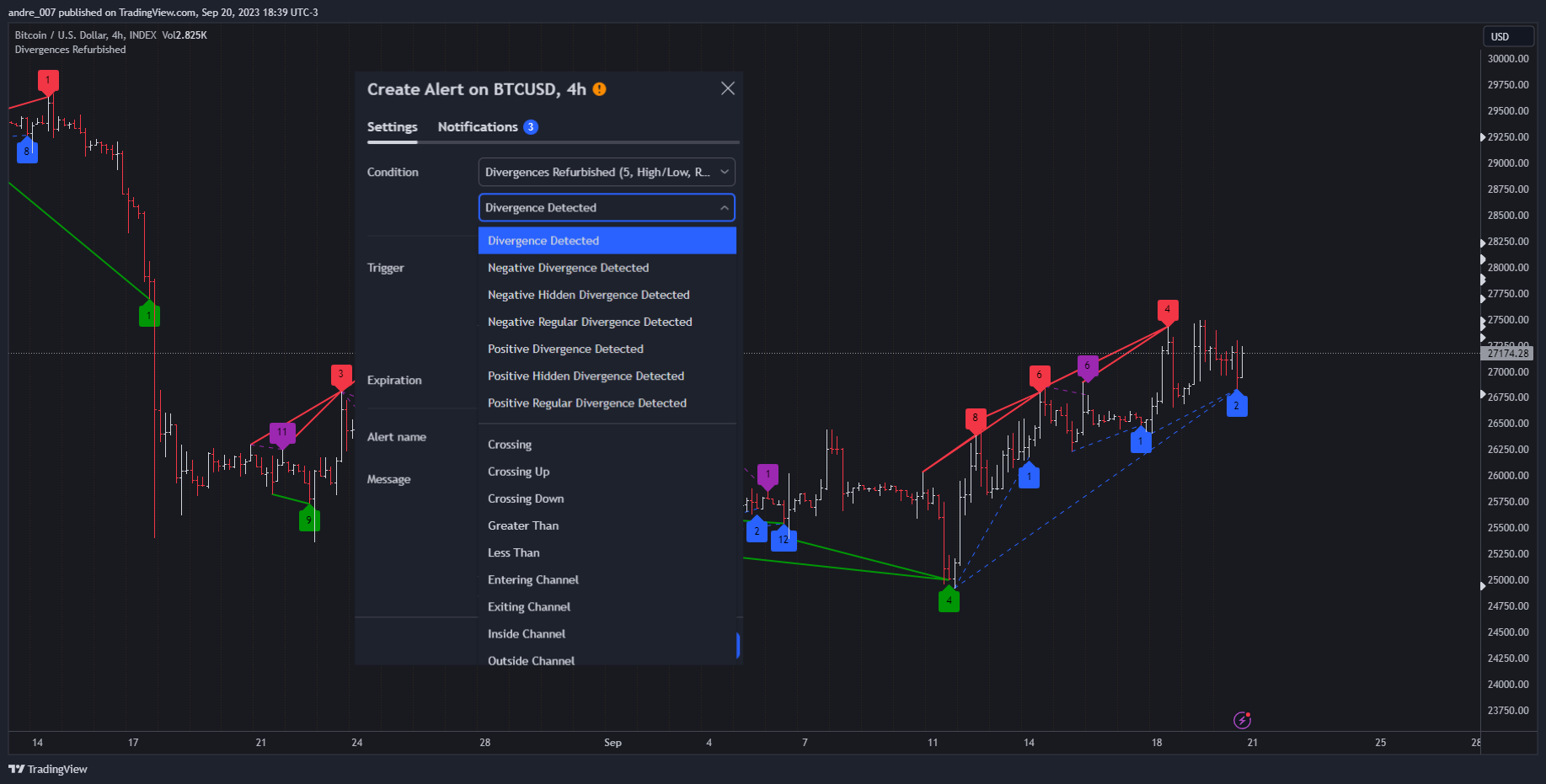Click the Alert name field label
The image size is (1546, 784).
(x=397, y=437)
